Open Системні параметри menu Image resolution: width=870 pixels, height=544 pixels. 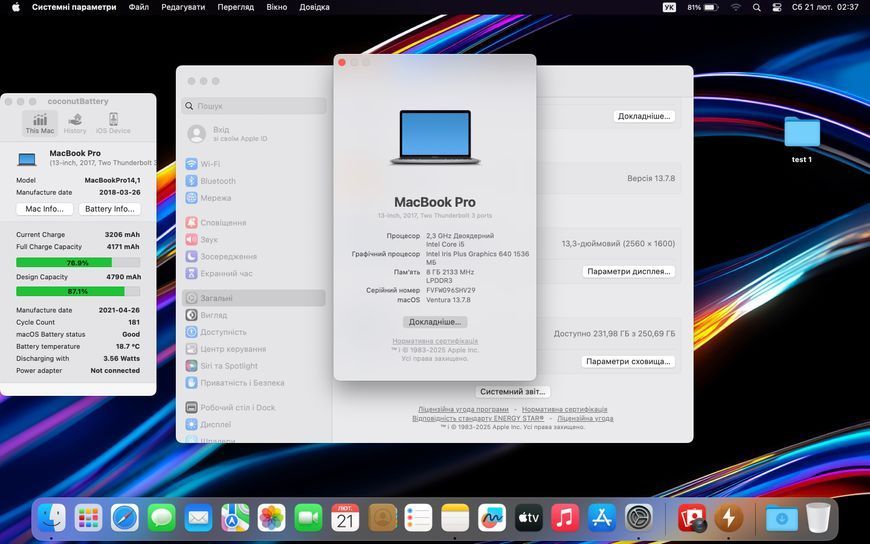pos(74,7)
